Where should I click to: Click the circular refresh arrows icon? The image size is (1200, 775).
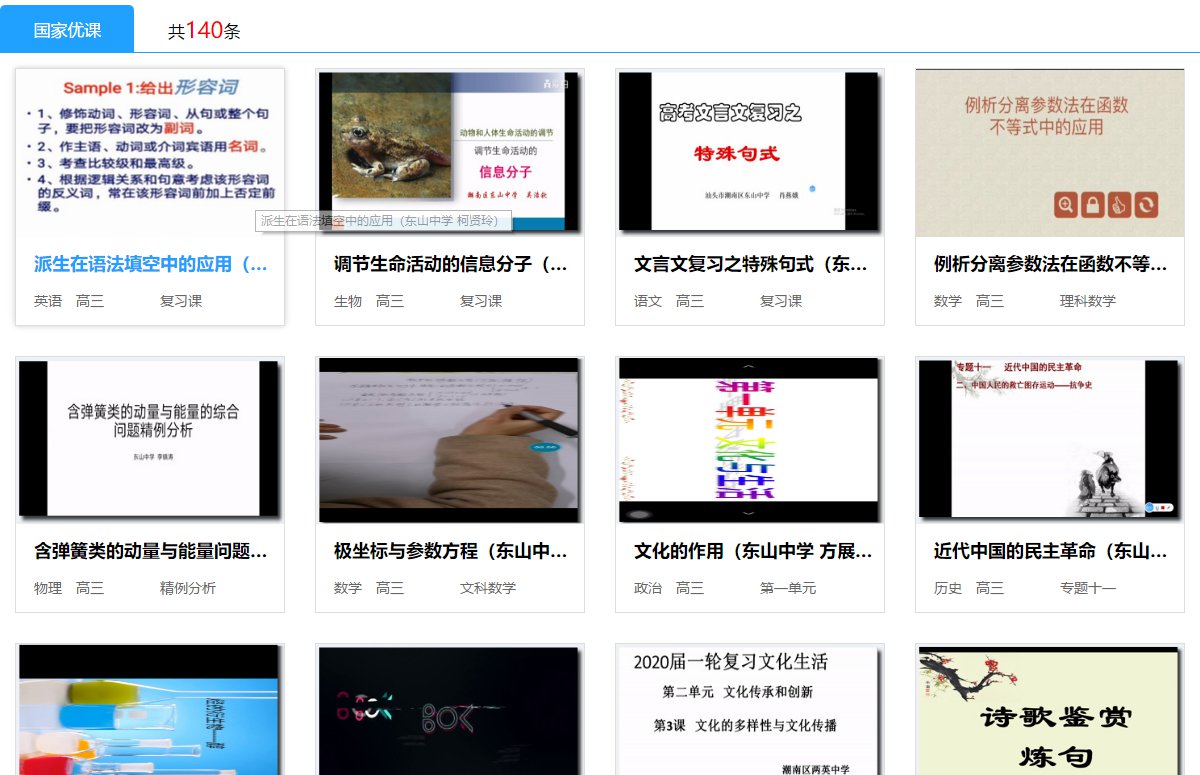point(1145,205)
